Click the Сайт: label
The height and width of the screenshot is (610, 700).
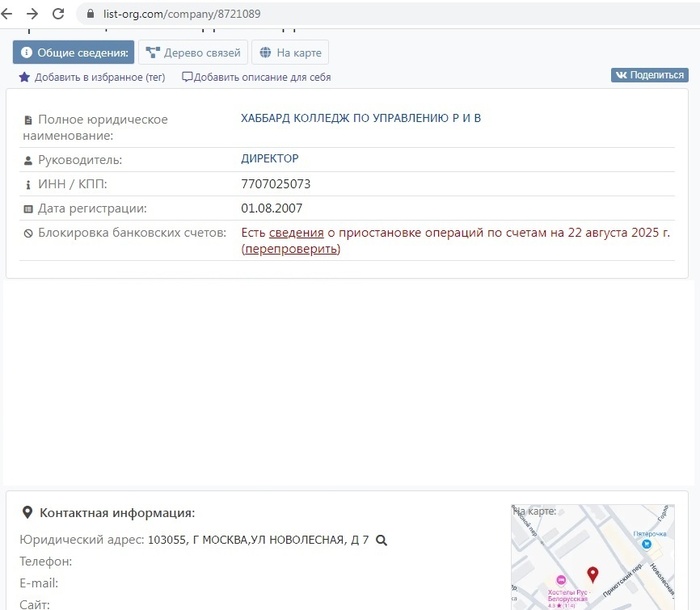pyautogui.click(x=35, y=605)
